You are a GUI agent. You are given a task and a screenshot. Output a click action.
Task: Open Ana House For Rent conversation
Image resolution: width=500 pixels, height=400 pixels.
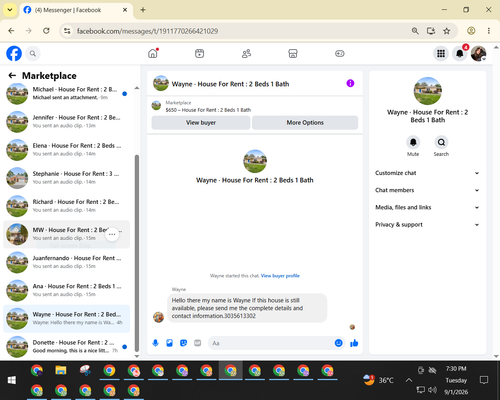[67, 290]
